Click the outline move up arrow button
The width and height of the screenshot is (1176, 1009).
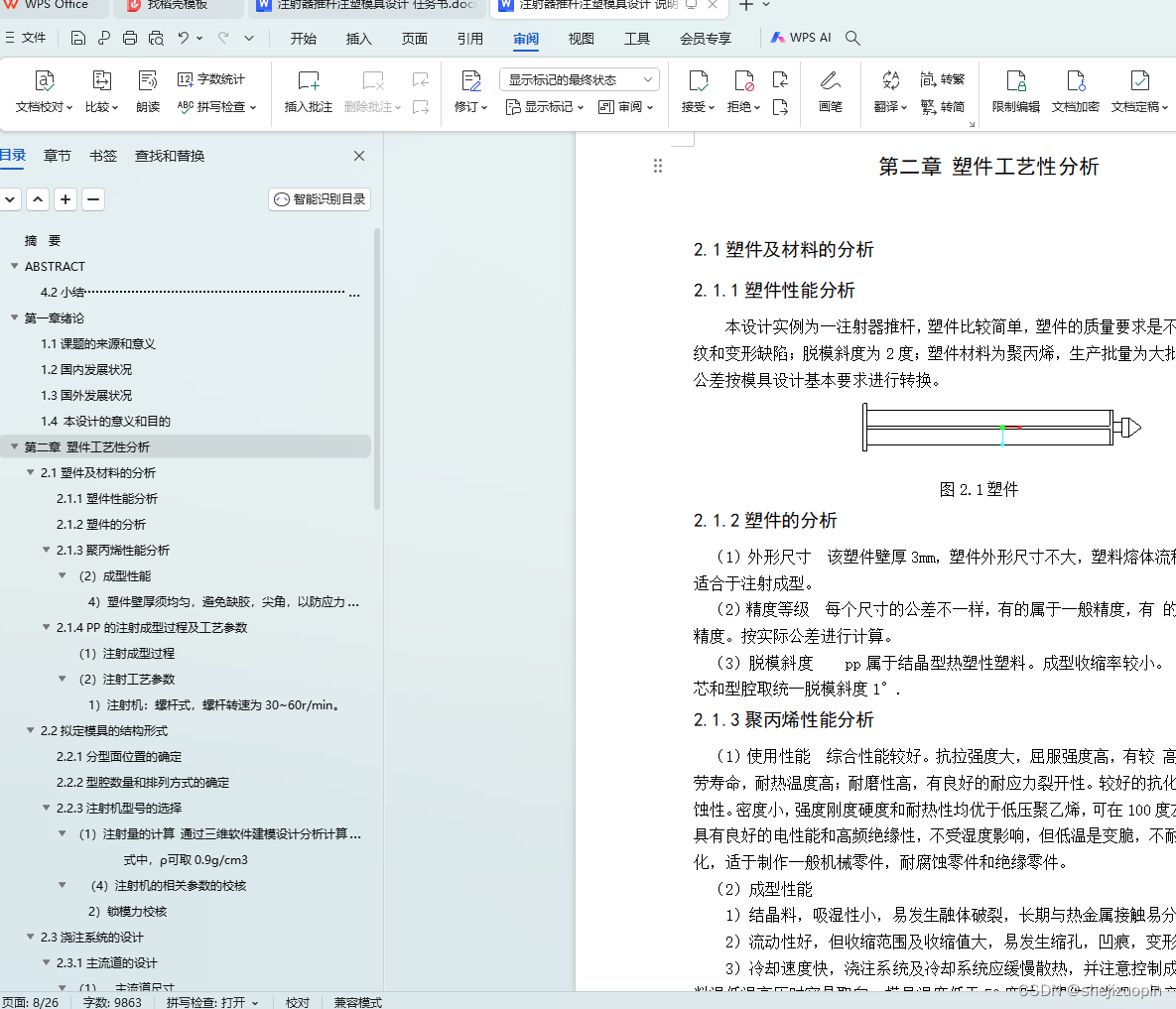(38, 199)
